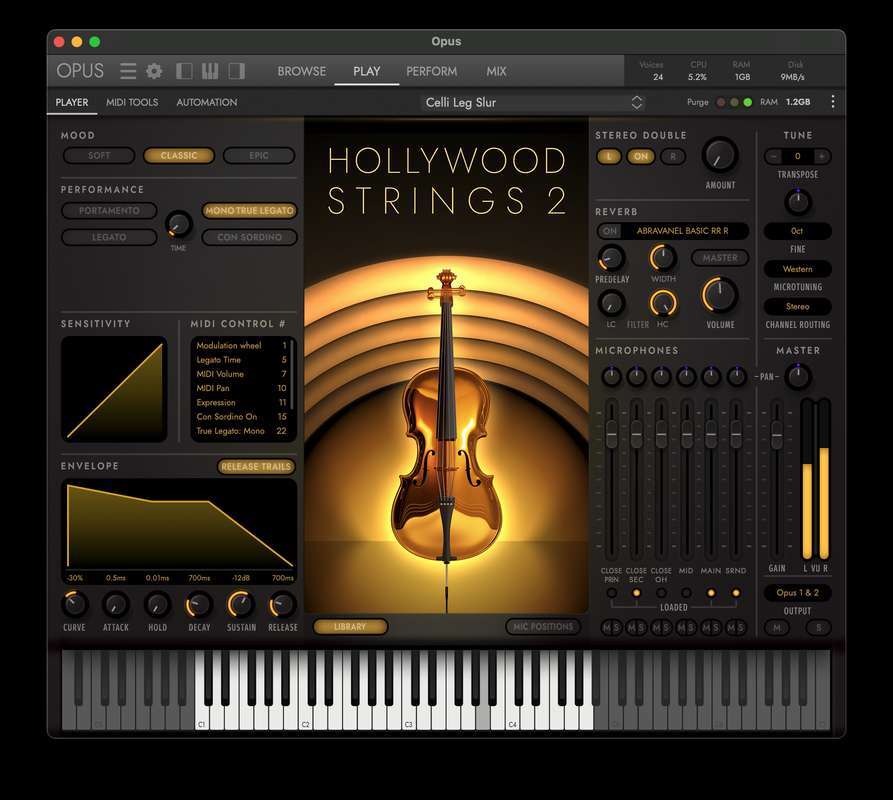This screenshot has height=800, width=893.
Task: Toggle the Close Prin mic loaded indicator
Action: tap(611, 593)
